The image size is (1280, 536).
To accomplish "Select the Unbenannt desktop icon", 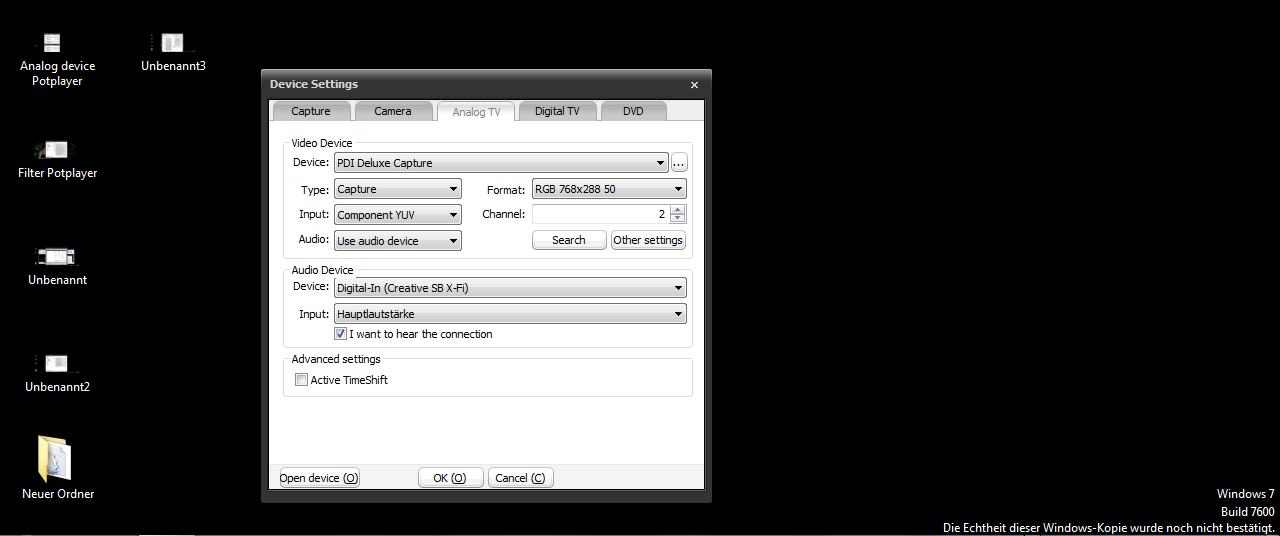I will coord(57,258).
